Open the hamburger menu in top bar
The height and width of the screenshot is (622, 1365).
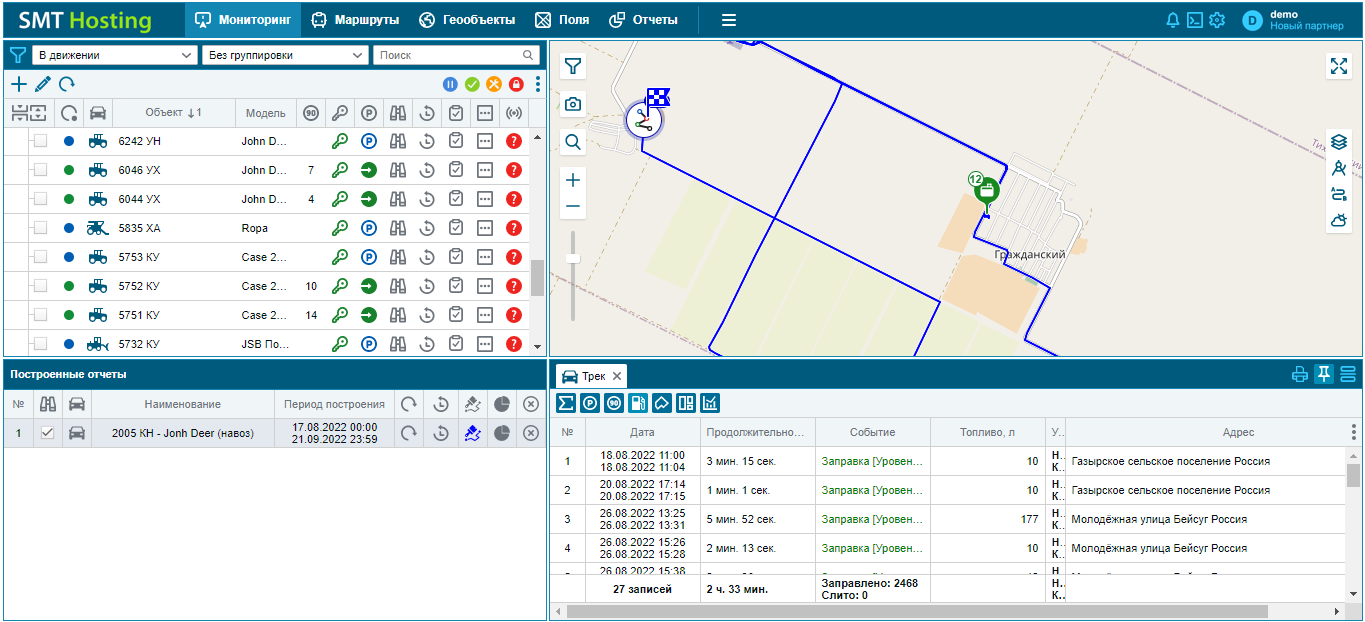point(729,20)
